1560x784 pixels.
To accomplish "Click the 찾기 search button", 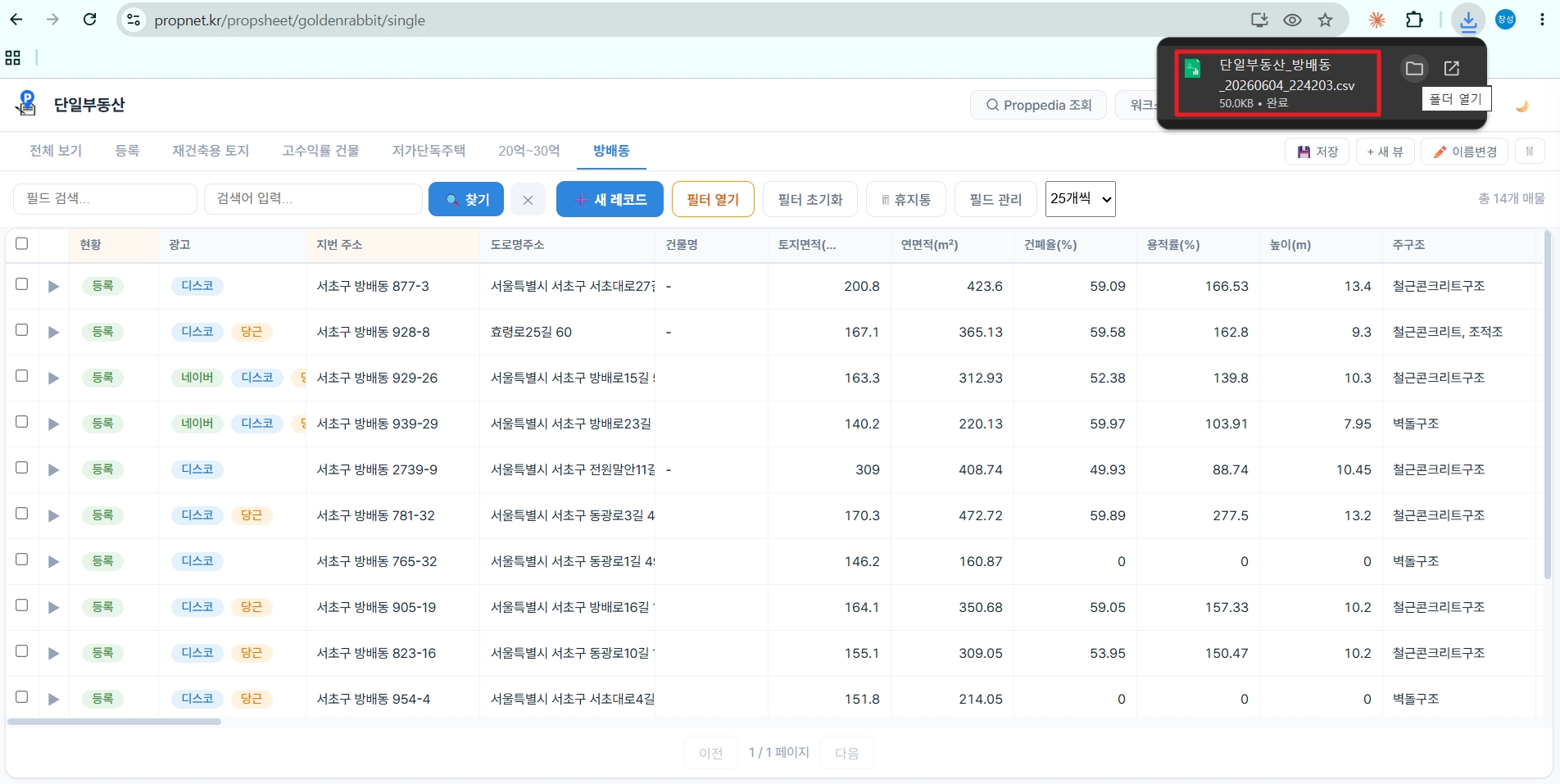I will pyautogui.click(x=466, y=200).
